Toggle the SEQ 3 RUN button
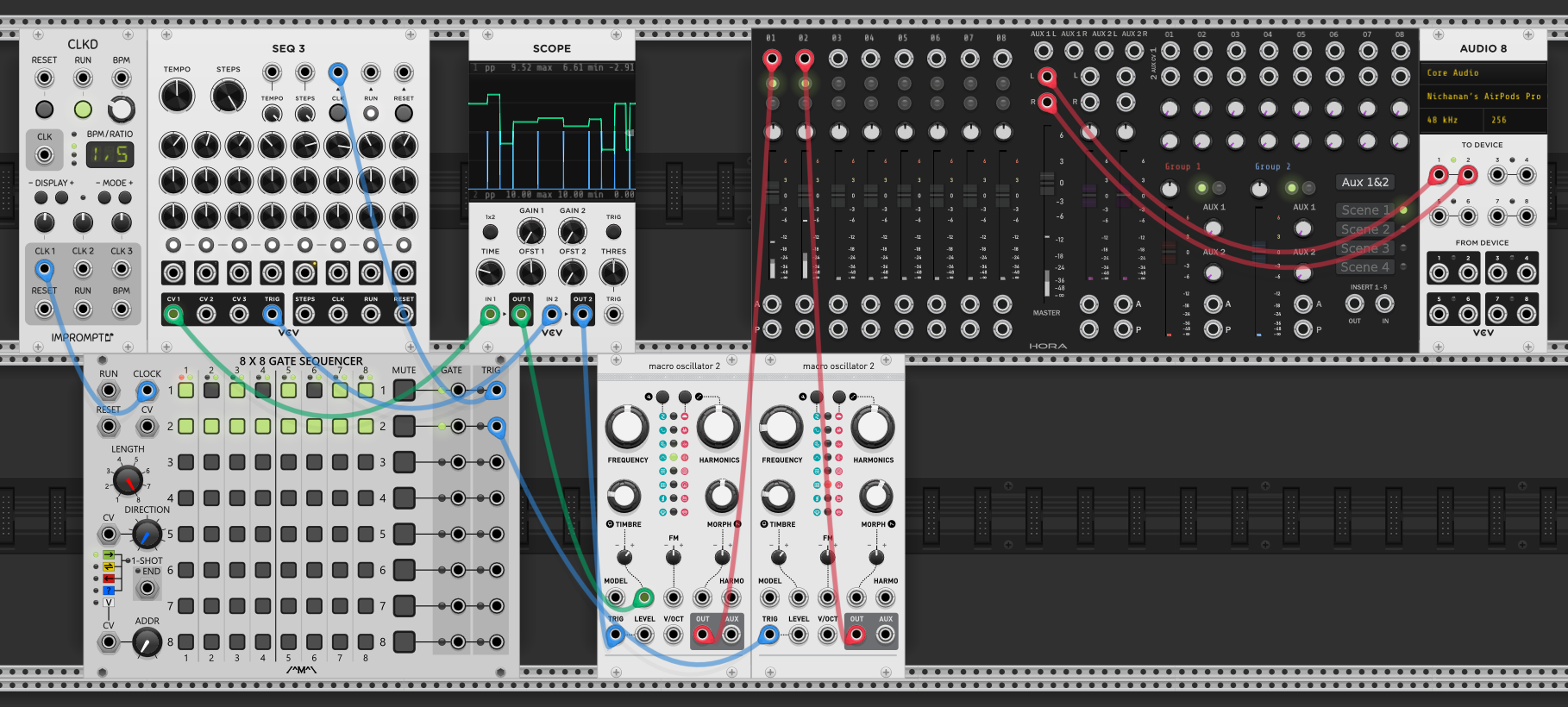The image size is (1568, 707). [x=371, y=113]
